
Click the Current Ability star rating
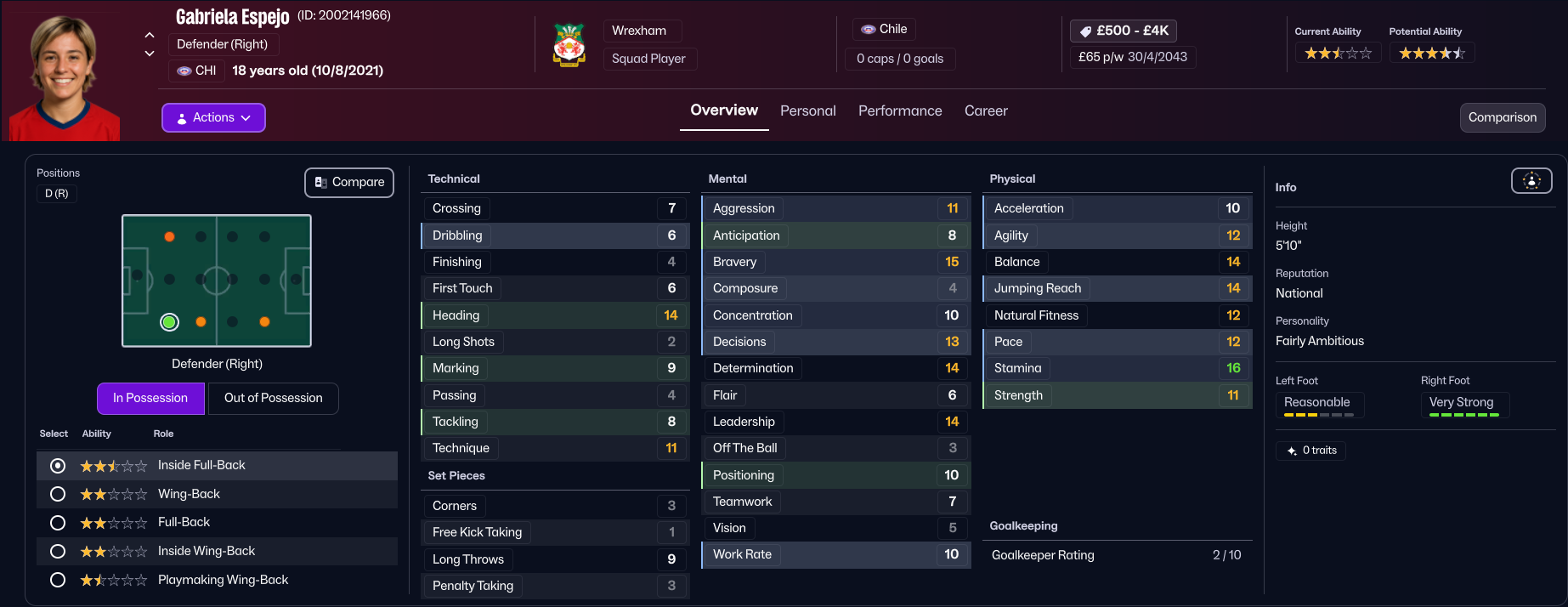(x=1338, y=54)
